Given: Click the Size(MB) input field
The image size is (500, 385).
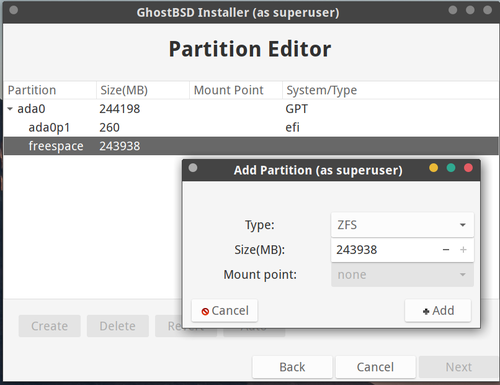Looking at the screenshot, I should [x=385, y=250].
